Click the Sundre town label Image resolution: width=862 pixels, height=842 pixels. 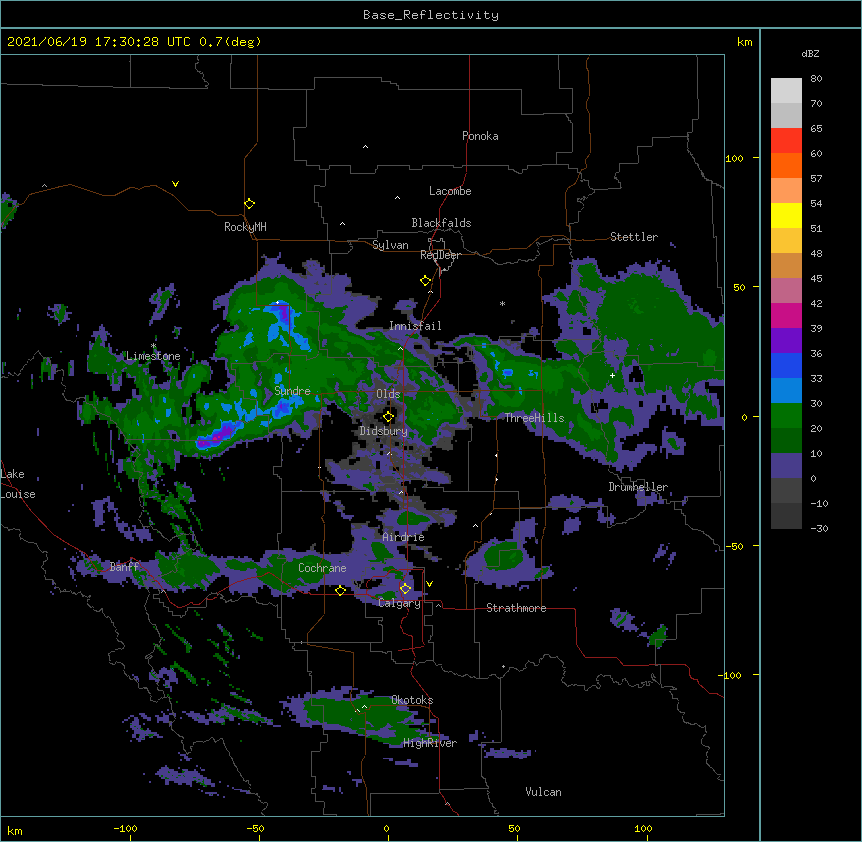(x=292, y=391)
